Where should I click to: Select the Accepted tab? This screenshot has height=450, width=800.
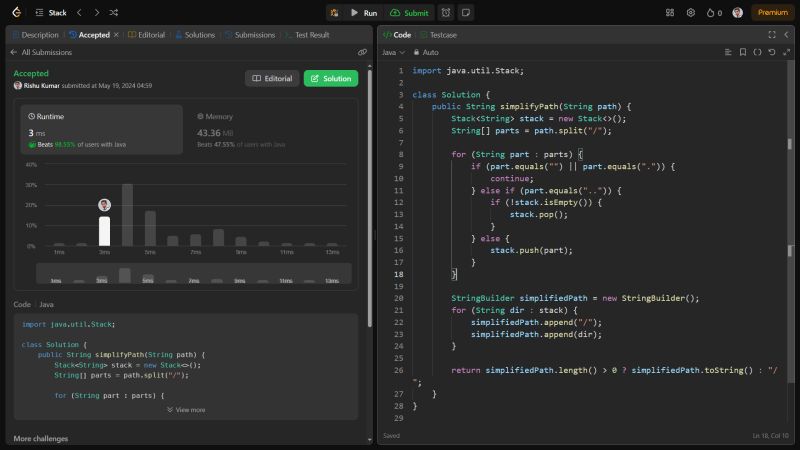click(x=90, y=35)
